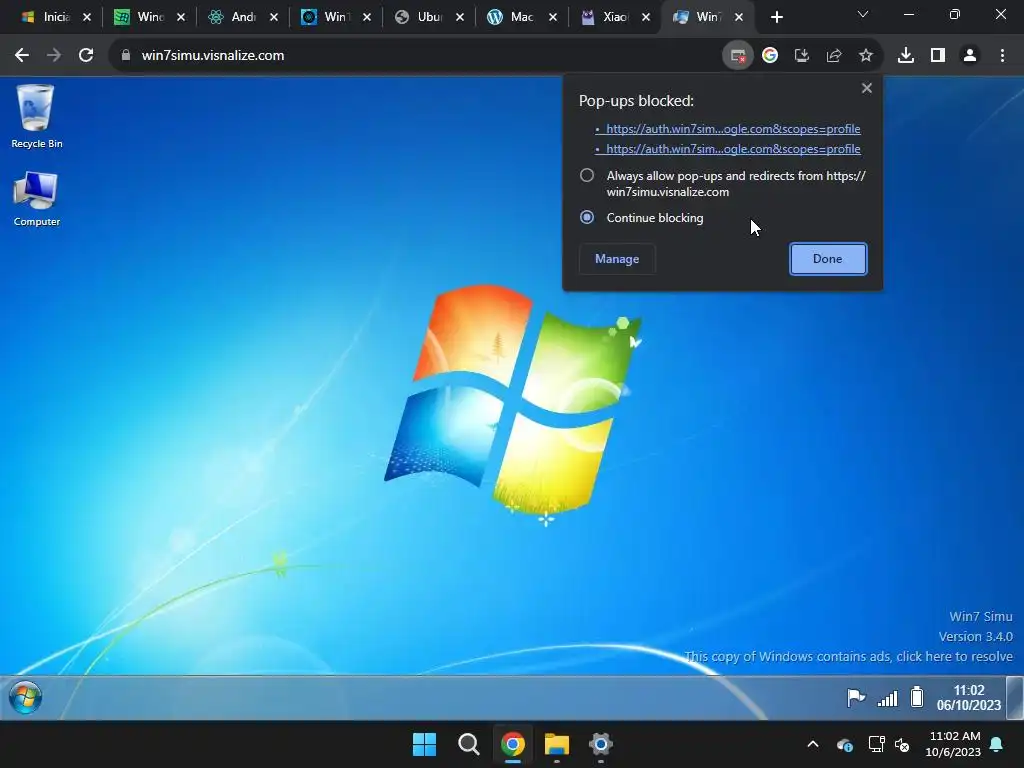This screenshot has width=1024, height=768.
Task: Open the Computer desktop icon
Action: pos(36,199)
